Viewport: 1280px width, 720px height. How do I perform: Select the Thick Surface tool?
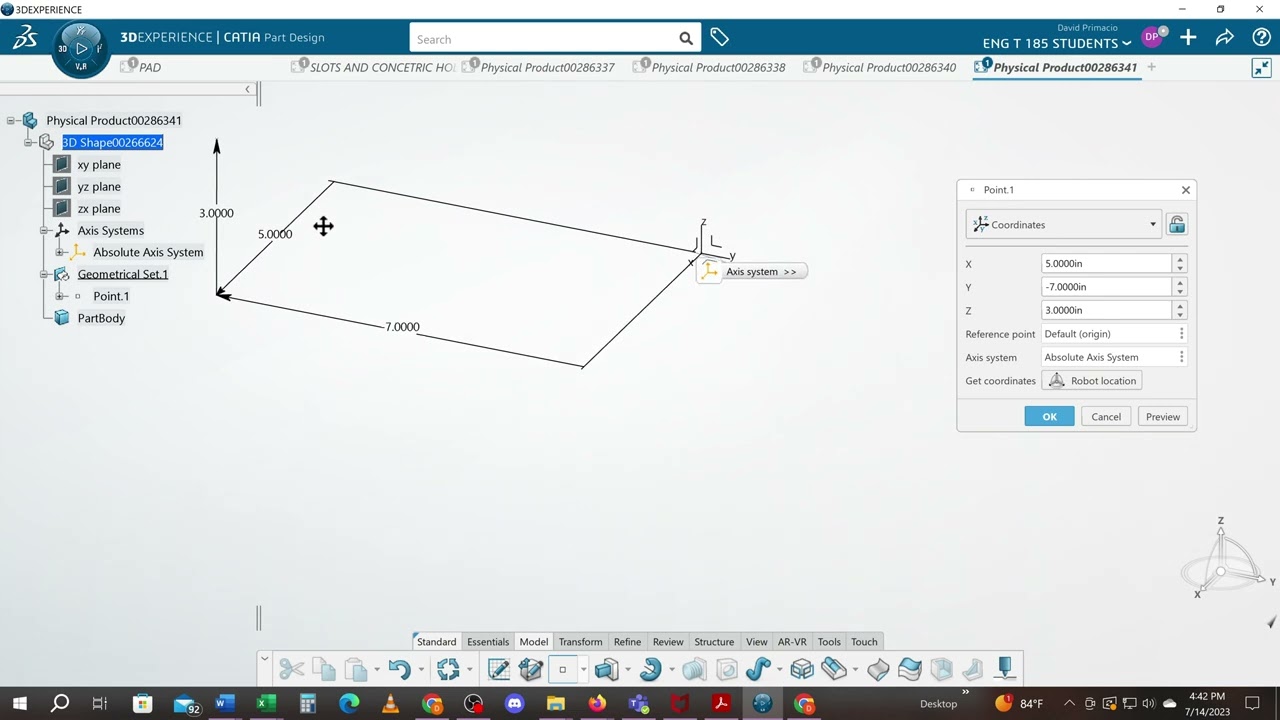[x=910, y=669]
